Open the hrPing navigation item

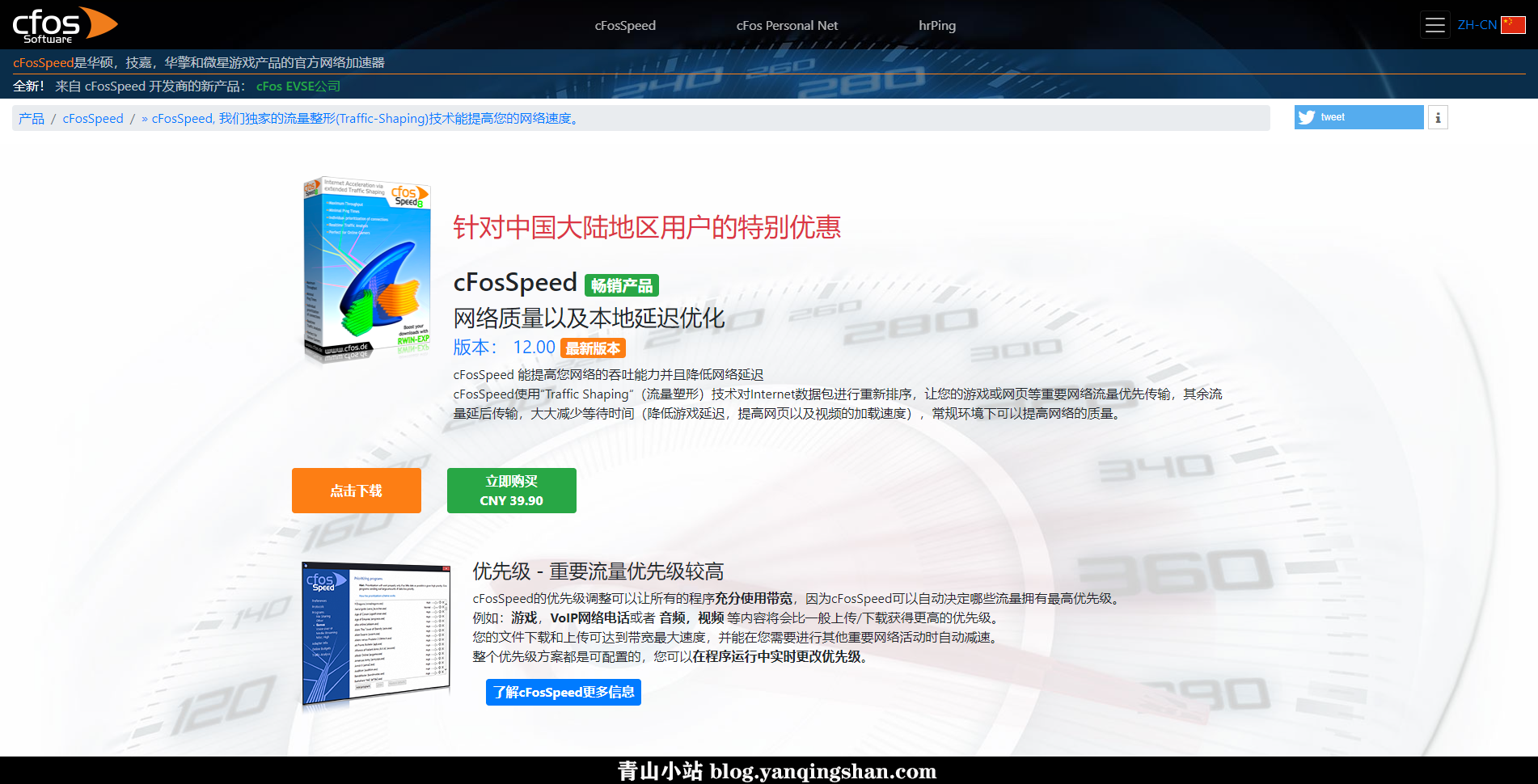pyautogui.click(x=937, y=25)
